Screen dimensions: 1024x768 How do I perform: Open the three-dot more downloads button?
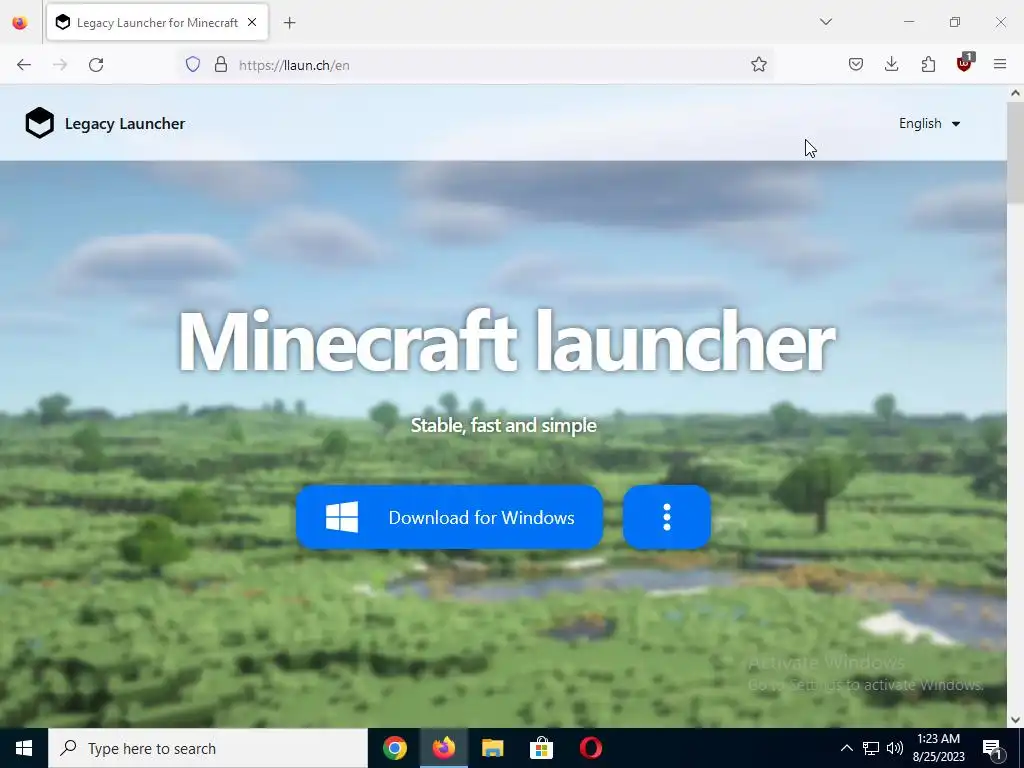click(667, 517)
